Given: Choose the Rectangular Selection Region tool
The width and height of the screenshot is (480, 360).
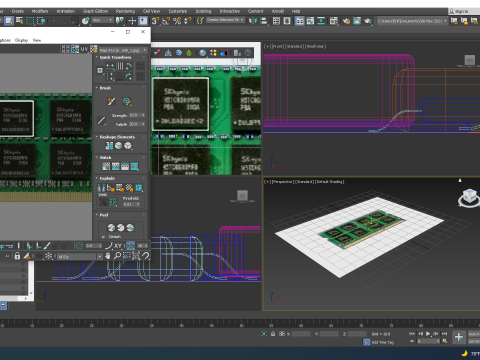Looking at the screenshot, I should 30,21.
